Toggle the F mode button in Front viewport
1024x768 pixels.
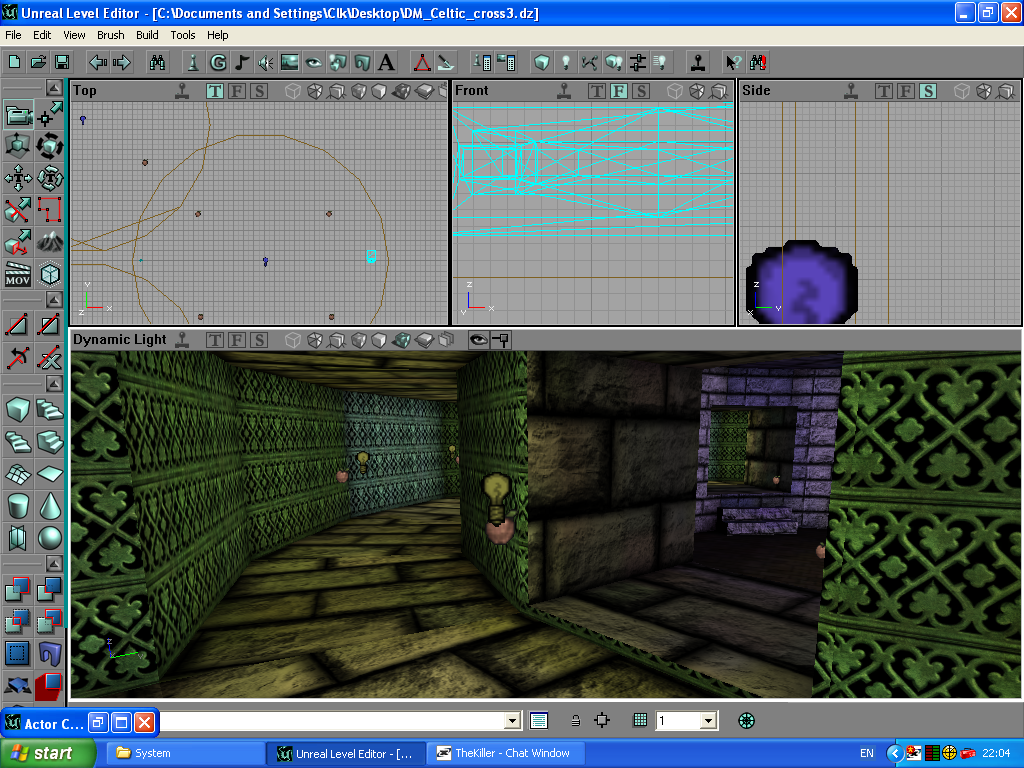point(619,91)
